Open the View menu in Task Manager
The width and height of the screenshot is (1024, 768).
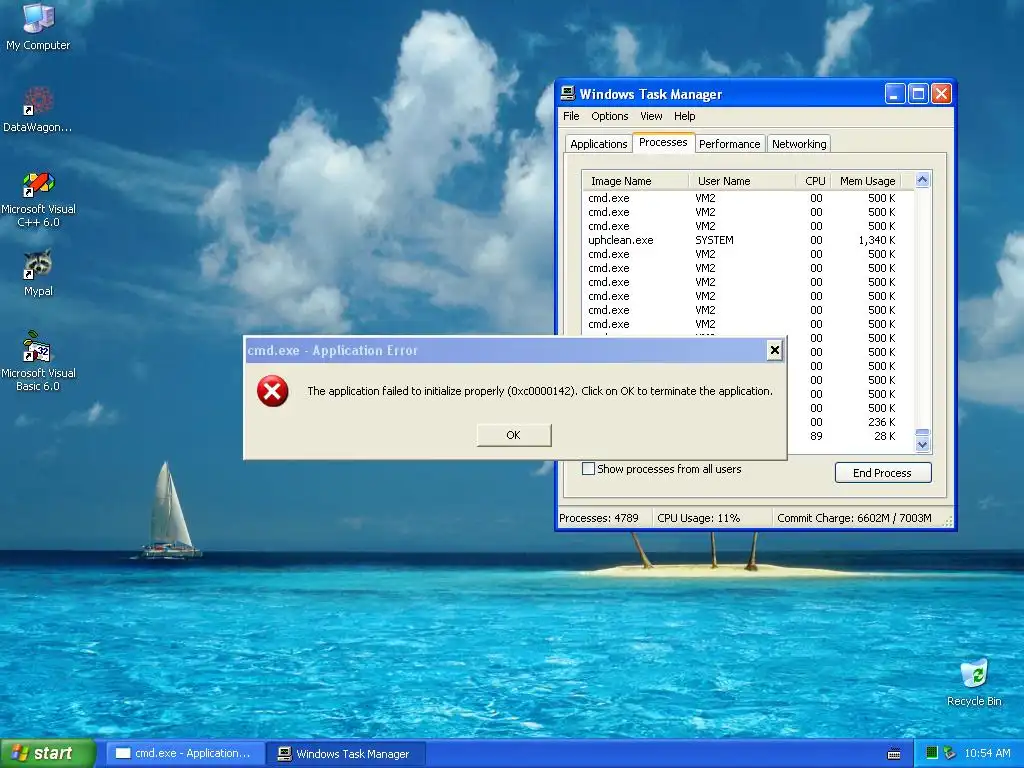click(x=650, y=116)
